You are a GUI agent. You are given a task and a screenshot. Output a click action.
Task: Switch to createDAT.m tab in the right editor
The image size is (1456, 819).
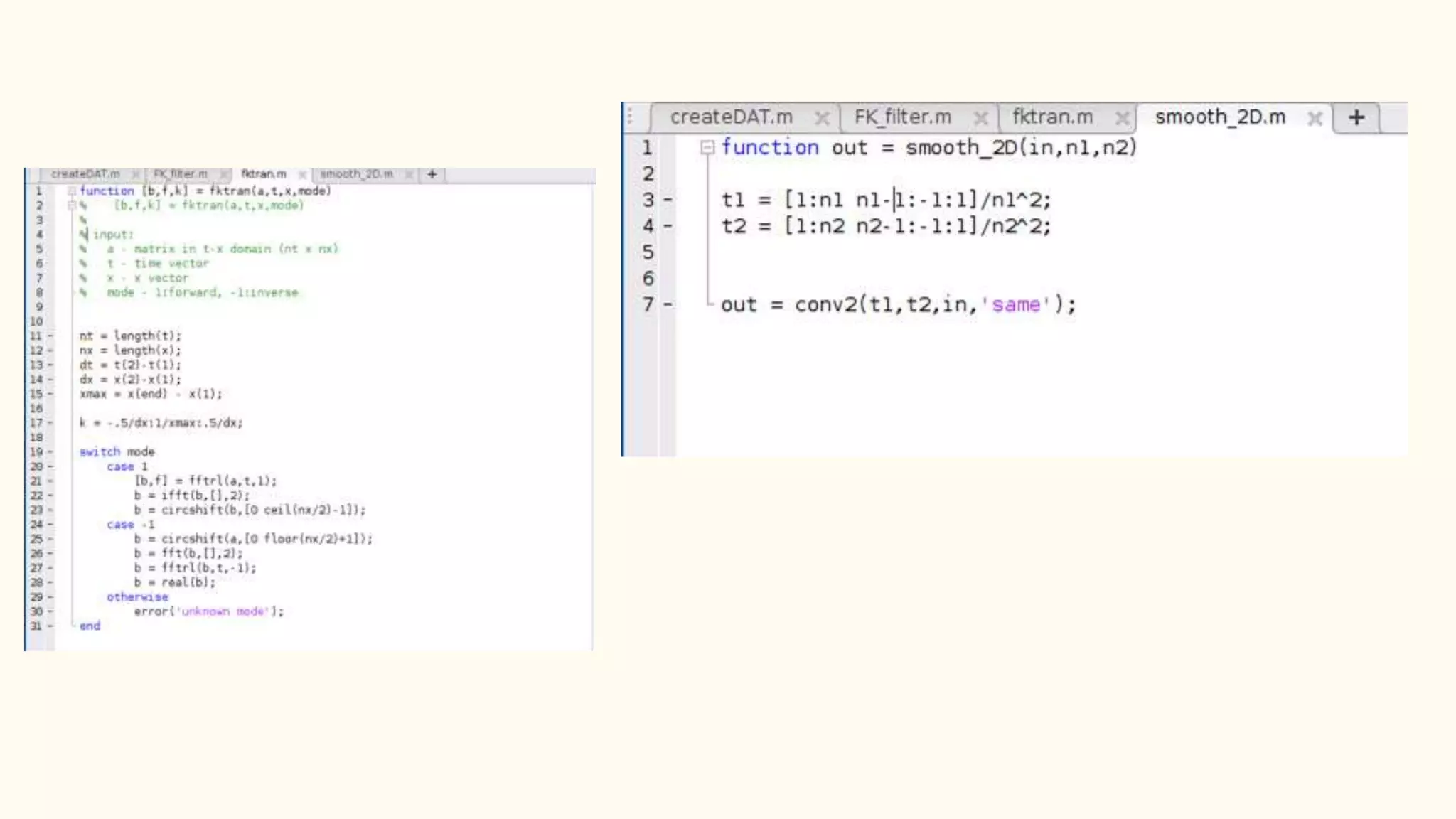tap(731, 117)
